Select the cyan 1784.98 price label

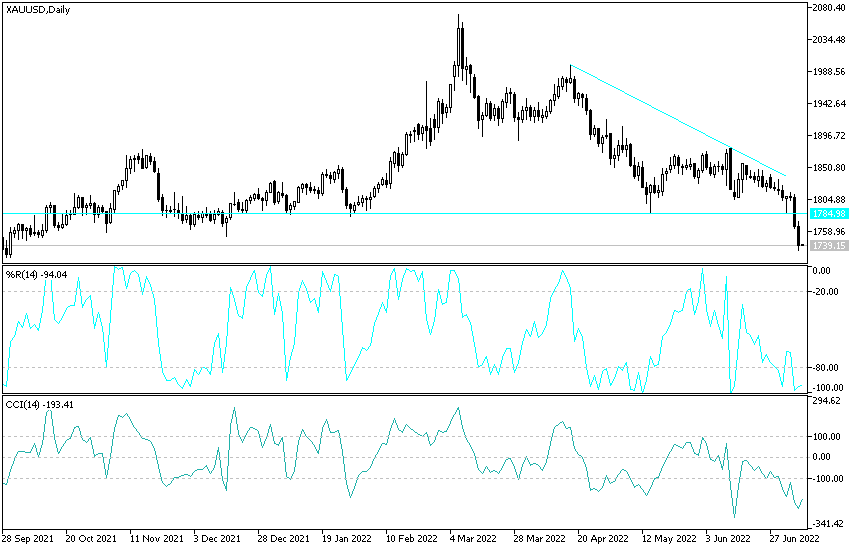(829, 214)
